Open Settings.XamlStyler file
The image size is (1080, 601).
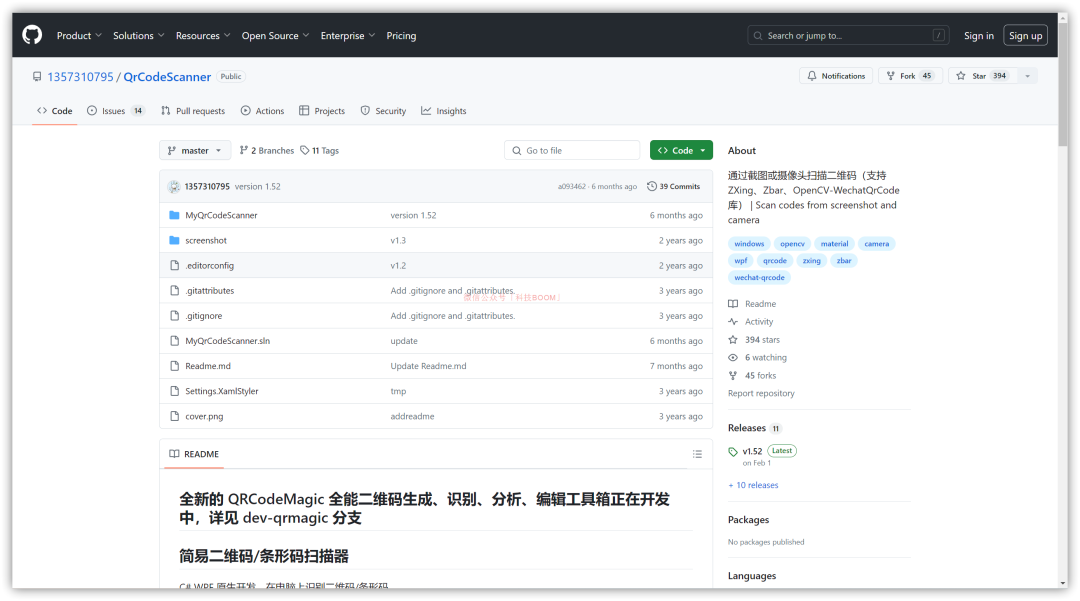pos(222,391)
